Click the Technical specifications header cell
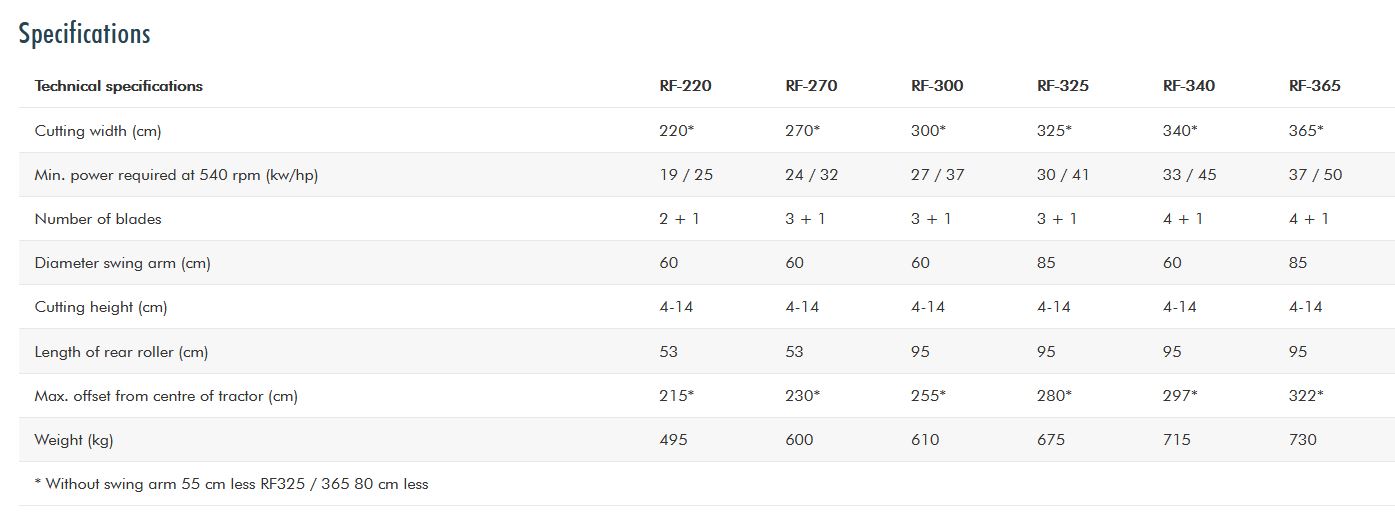 pyautogui.click(x=119, y=86)
